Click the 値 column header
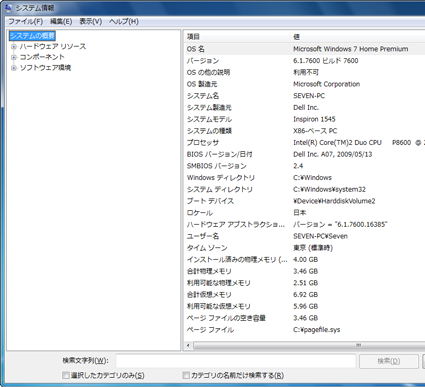Screen dimensions: 425x387 point(358,37)
